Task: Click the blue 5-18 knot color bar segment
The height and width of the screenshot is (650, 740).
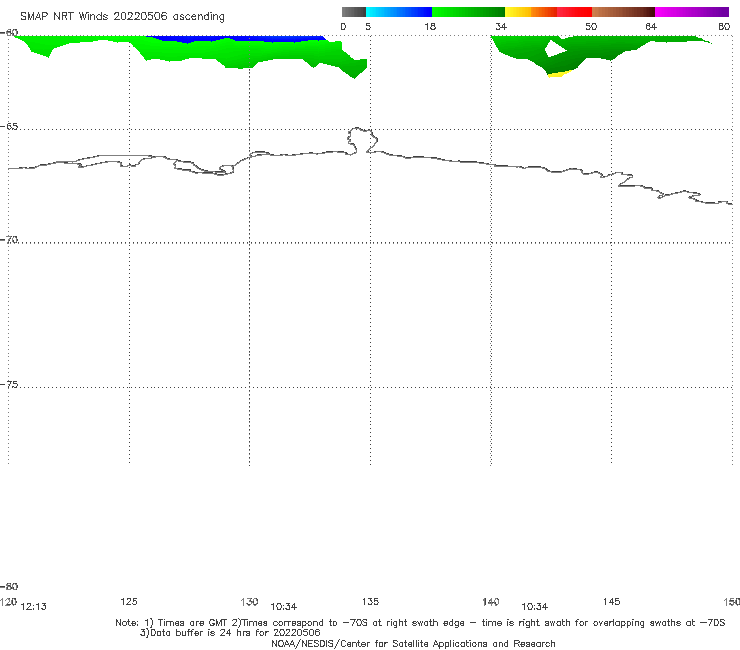Action: point(399,12)
